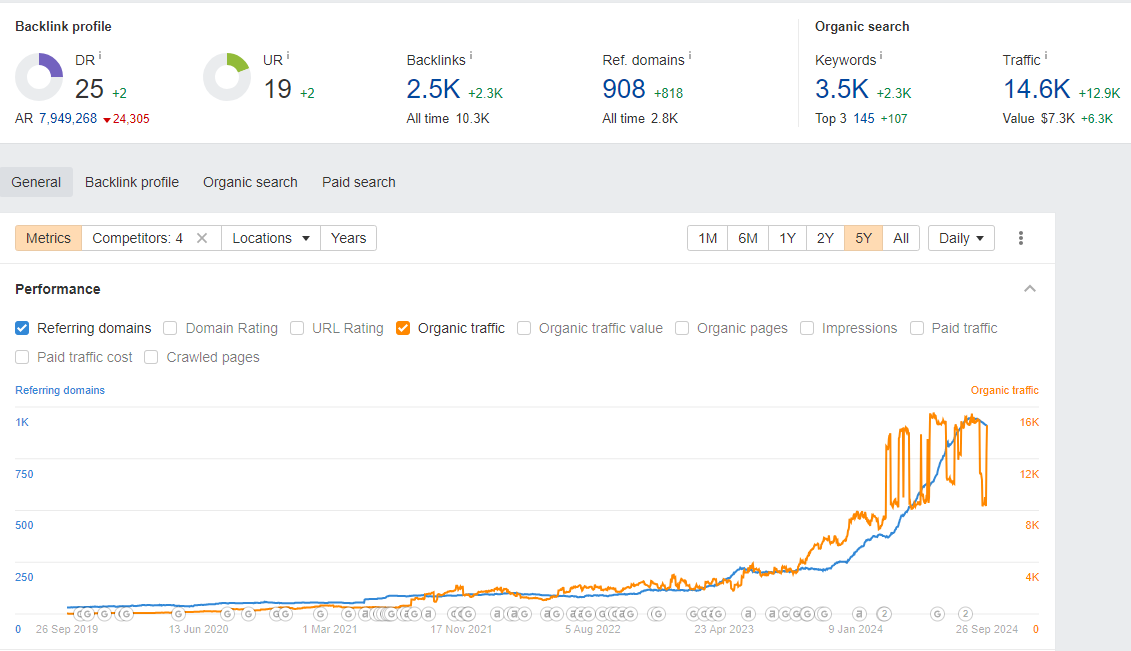Switch to the Organic search tab
This screenshot has width=1131, height=651.
point(250,182)
